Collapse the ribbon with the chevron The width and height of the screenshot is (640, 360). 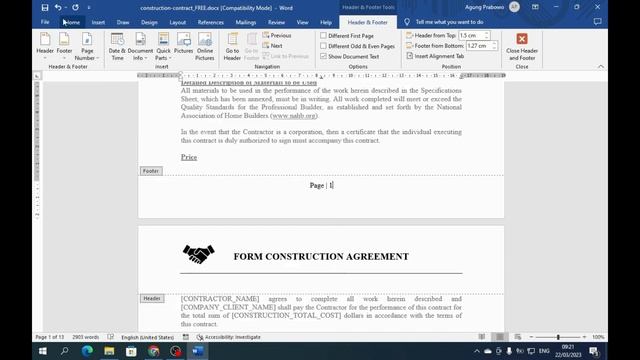tap(601, 67)
